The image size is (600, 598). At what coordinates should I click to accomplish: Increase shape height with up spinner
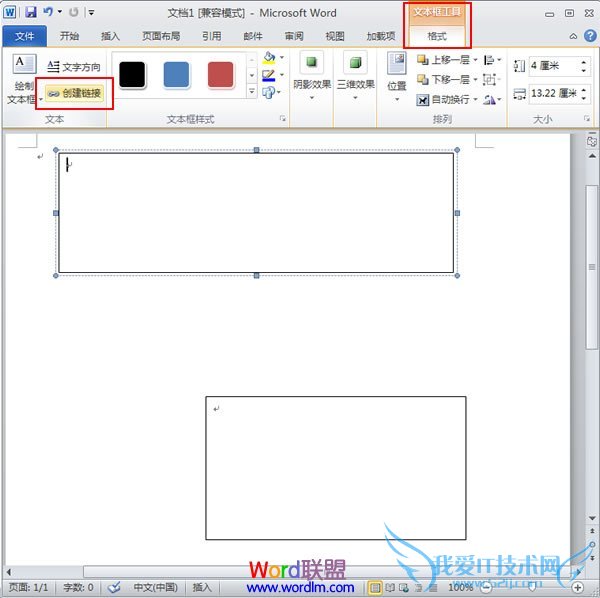[x=584, y=62]
